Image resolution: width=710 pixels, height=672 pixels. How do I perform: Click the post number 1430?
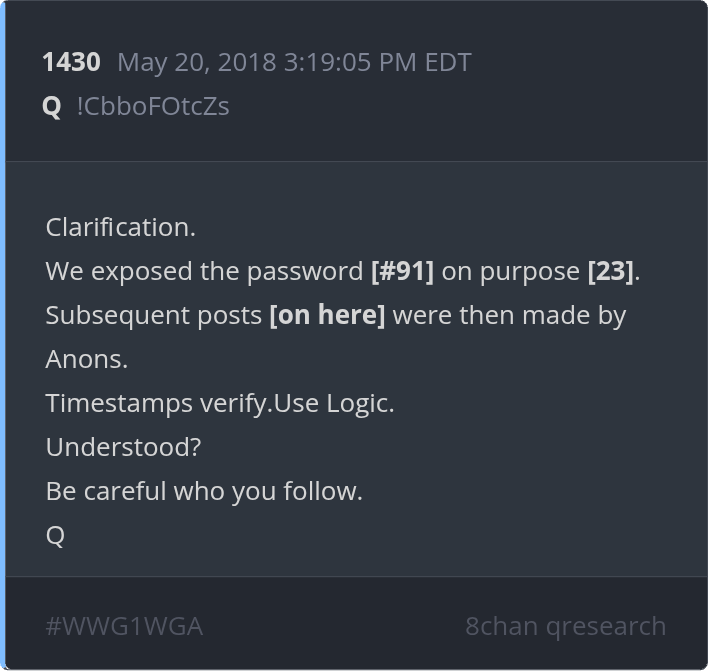pos(71,62)
